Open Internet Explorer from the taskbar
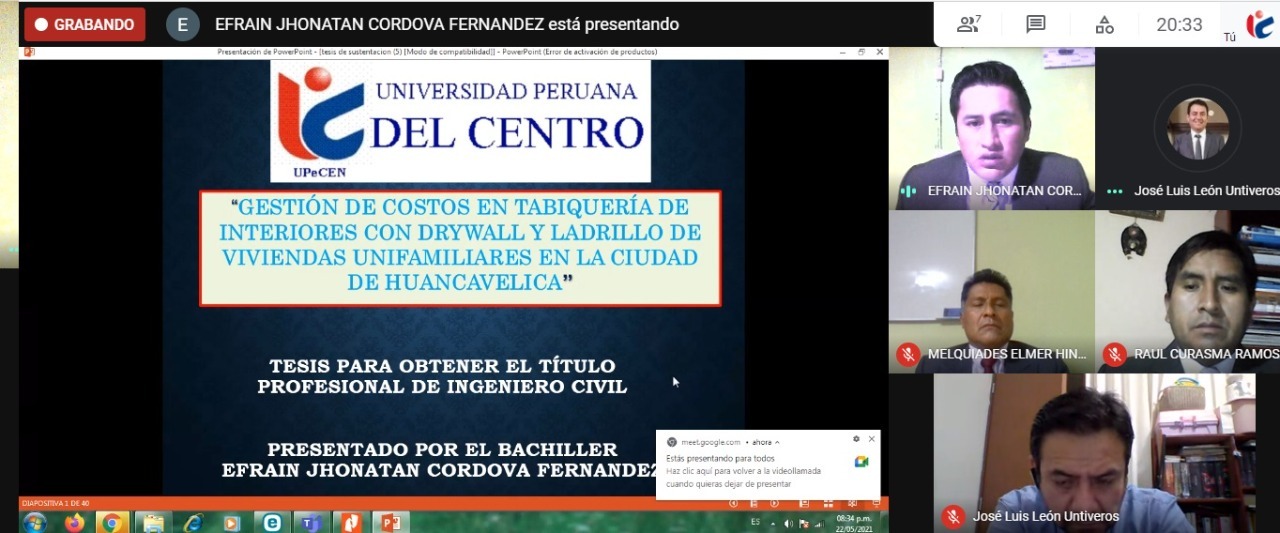Image resolution: width=1280 pixels, height=533 pixels. tap(193, 522)
